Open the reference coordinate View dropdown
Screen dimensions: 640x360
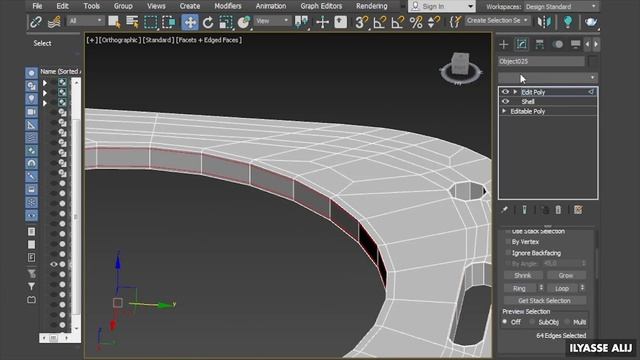(x=272, y=21)
